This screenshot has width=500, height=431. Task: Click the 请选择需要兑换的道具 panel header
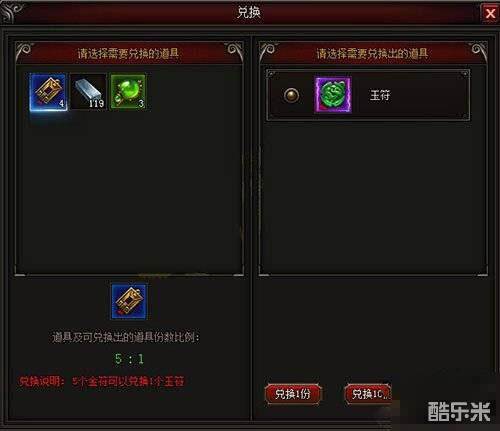click(128, 53)
